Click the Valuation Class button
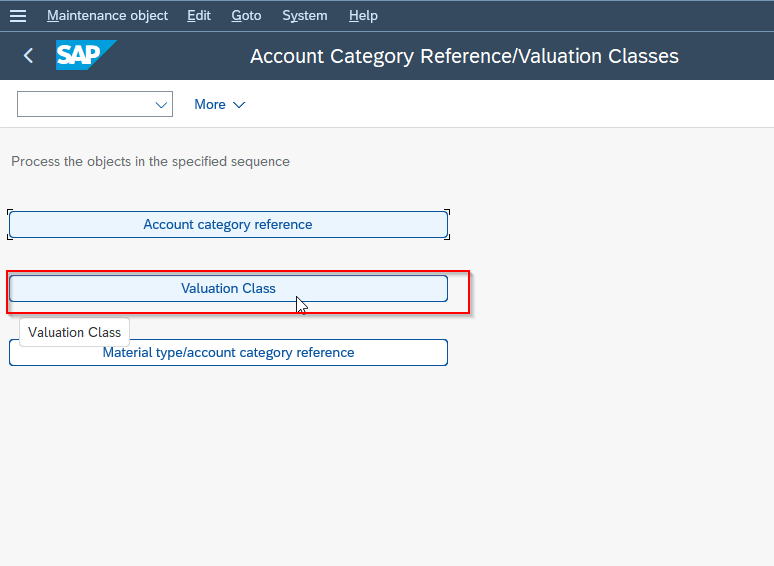Viewport: 774px width, 566px height. click(228, 289)
